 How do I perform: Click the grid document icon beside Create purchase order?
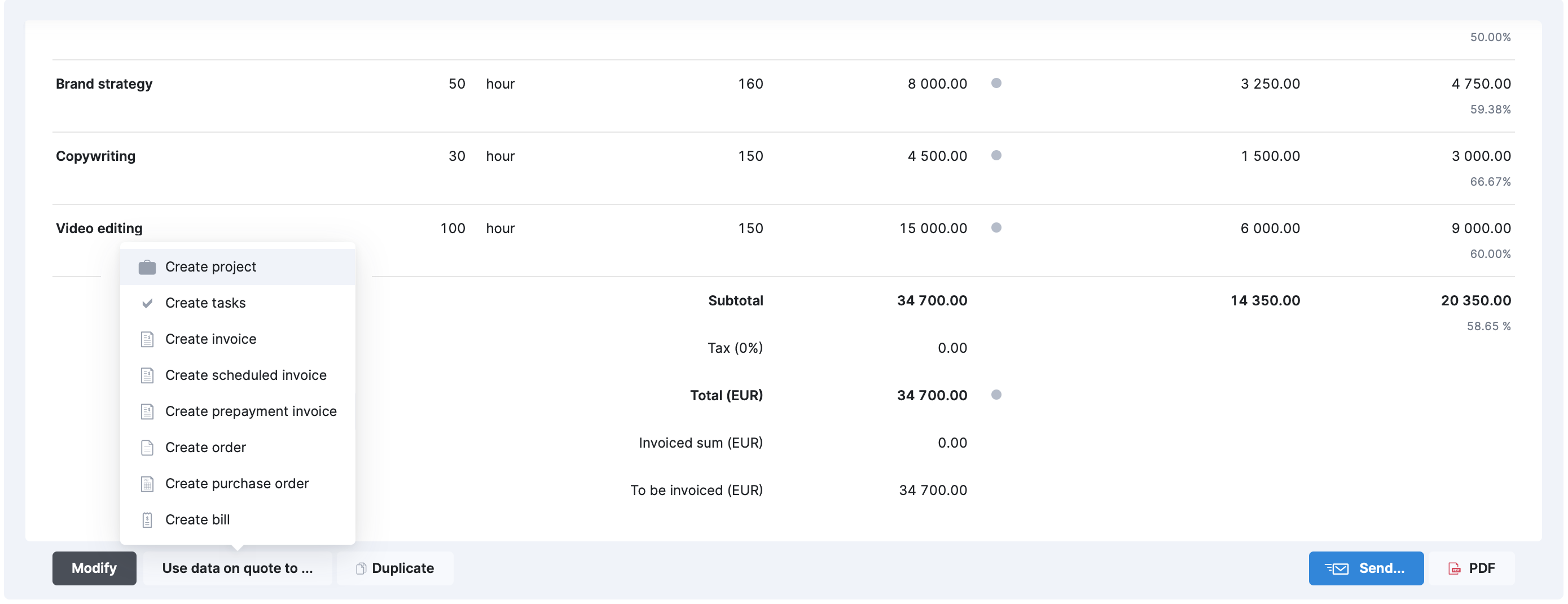click(x=147, y=484)
